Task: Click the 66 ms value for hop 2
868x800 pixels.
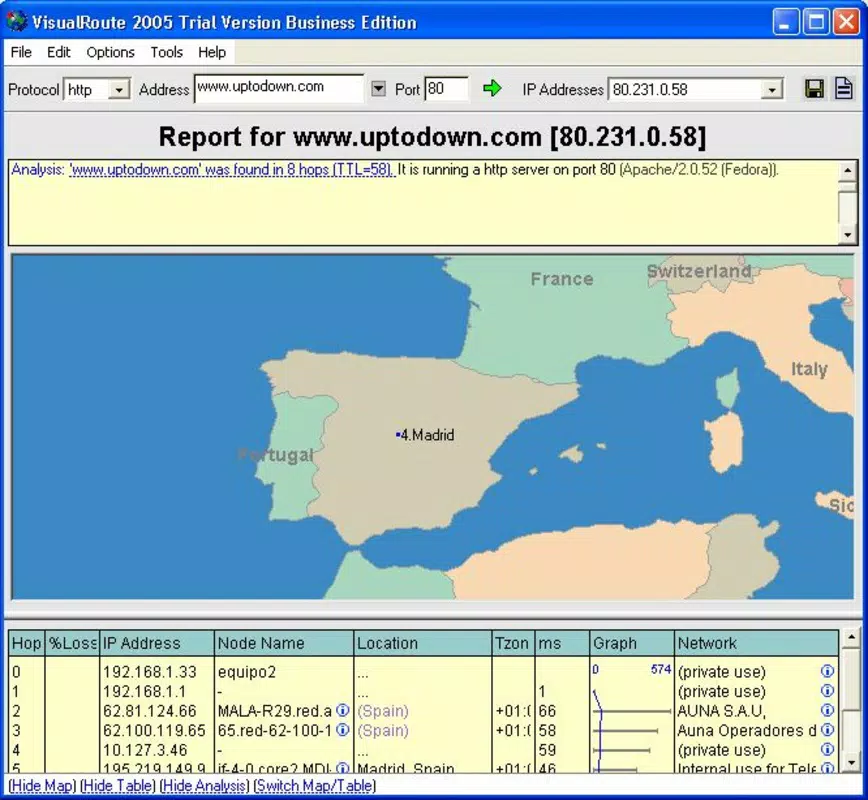Action: tap(547, 710)
